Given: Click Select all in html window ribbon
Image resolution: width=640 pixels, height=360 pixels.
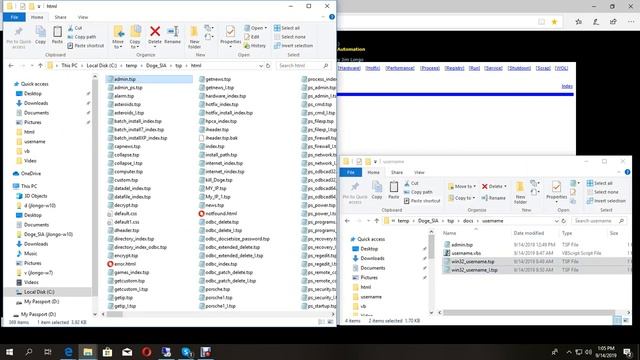Looking at the screenshot, I should coord(287,28).
